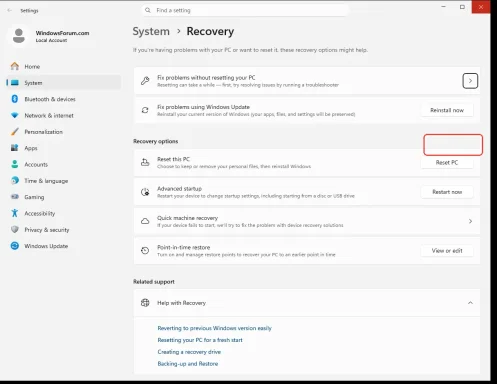Open Personalization settings
Viewport: 497px width, 384px height.
[x=64, y=132]
